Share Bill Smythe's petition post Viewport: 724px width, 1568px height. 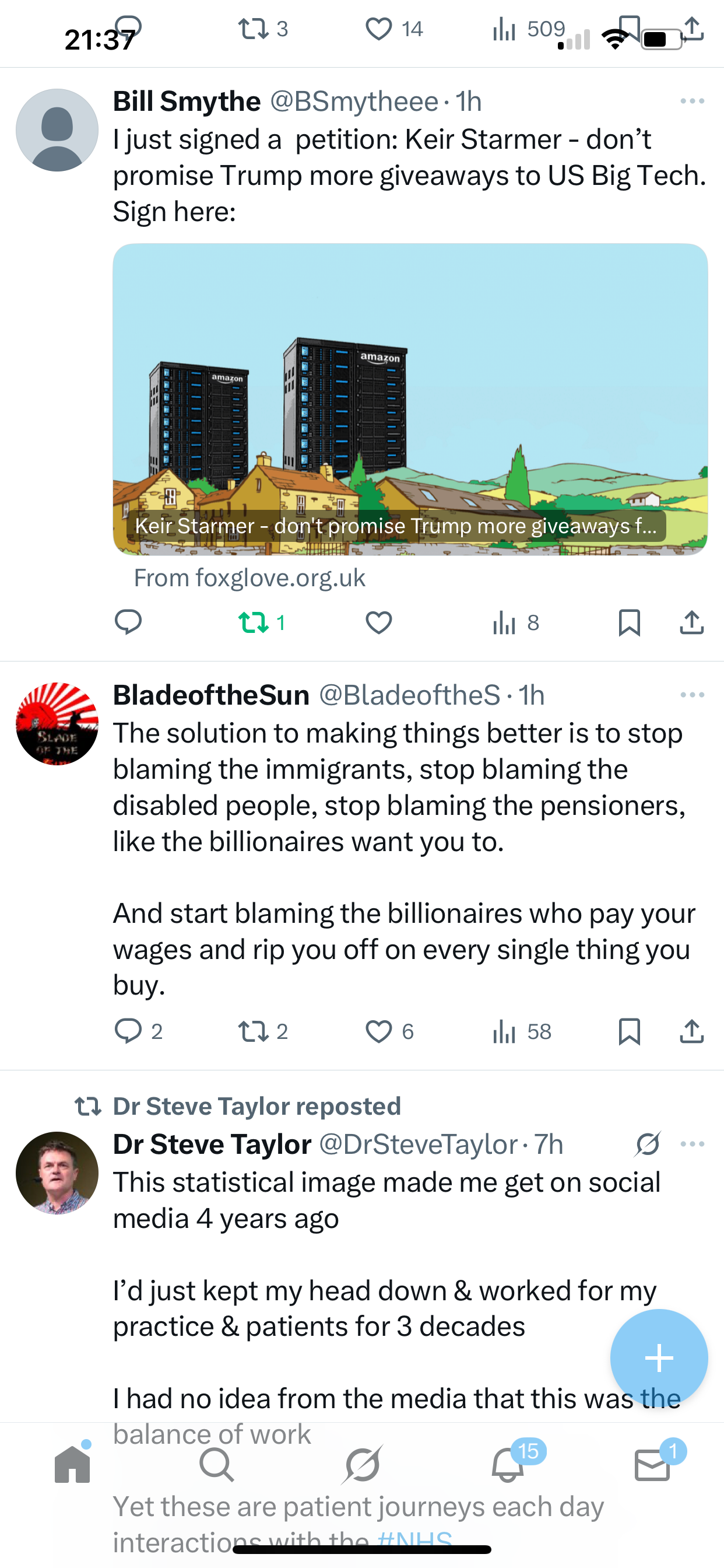(692, 622)
